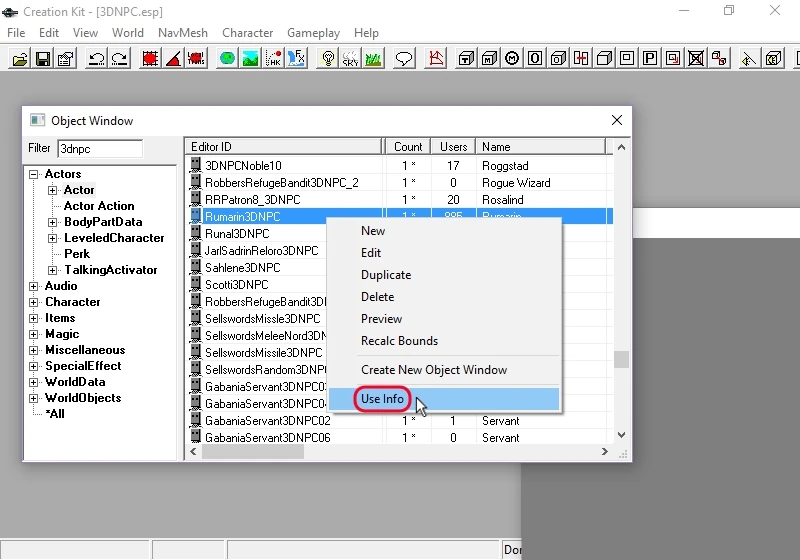Expand the LeveledCharacter tree node
The height and width of the screenshot is (560, 800).
(53, 238)
